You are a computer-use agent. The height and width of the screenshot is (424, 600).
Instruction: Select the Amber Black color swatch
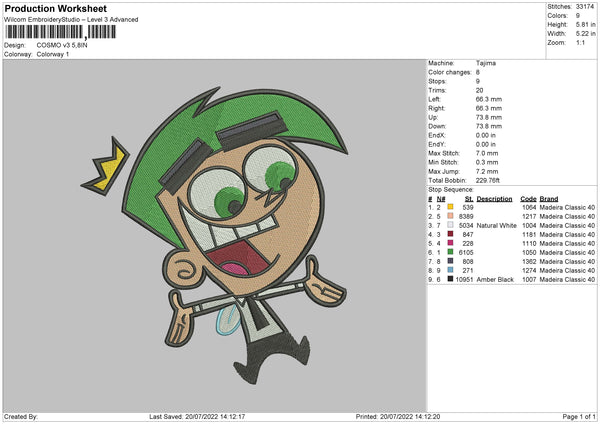click(451, 279)
